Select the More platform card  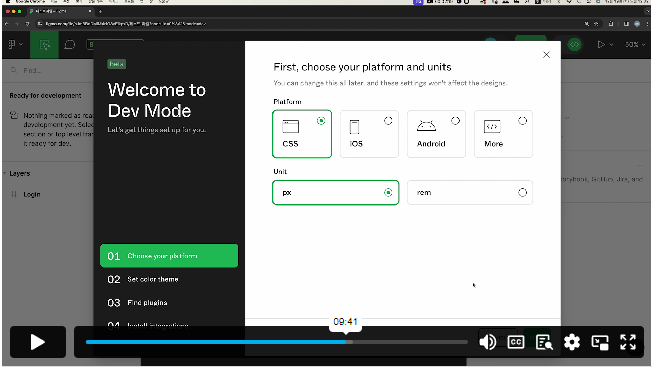pos(503,134)
